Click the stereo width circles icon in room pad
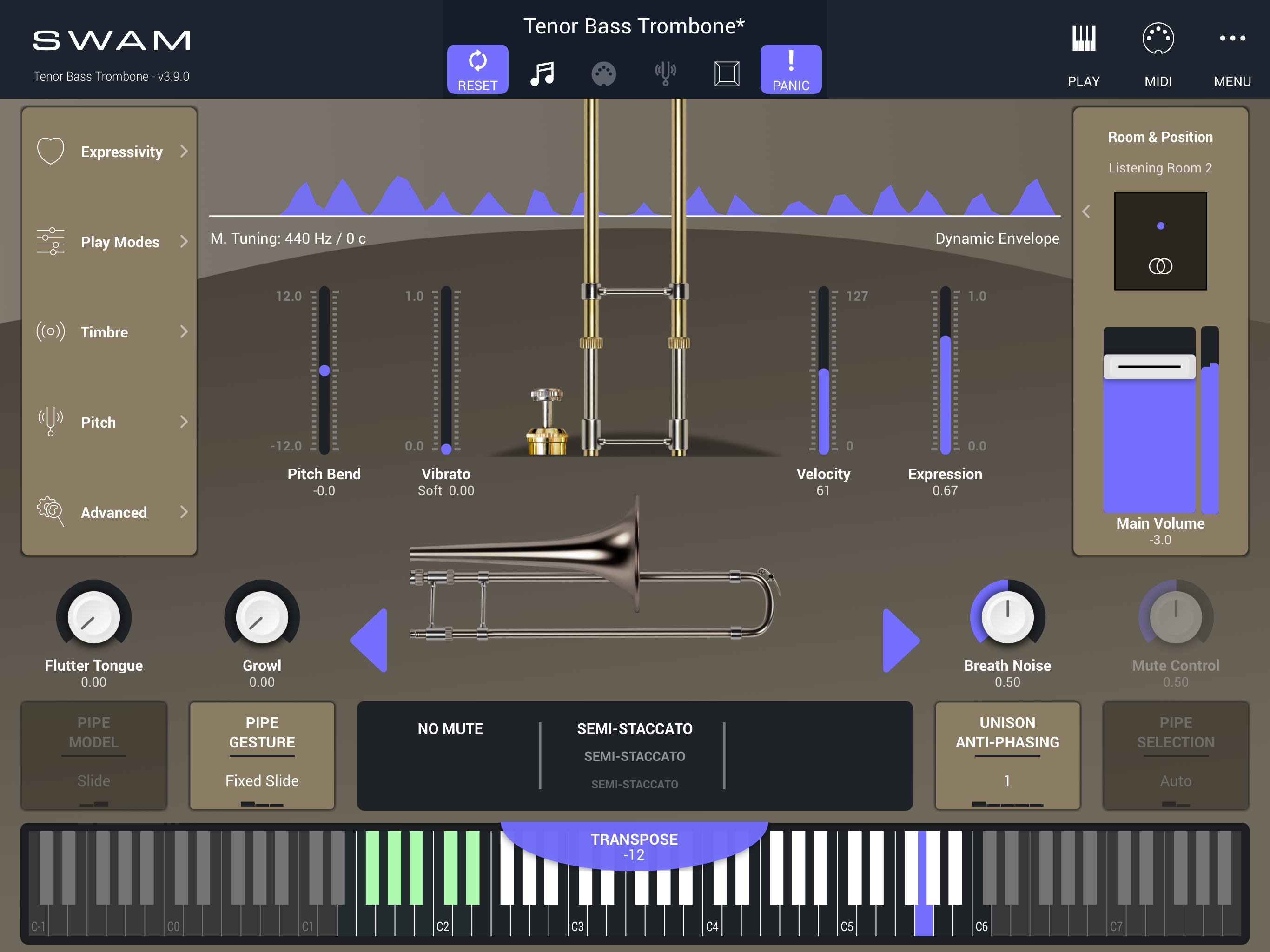 click(x=1160, y=266)
